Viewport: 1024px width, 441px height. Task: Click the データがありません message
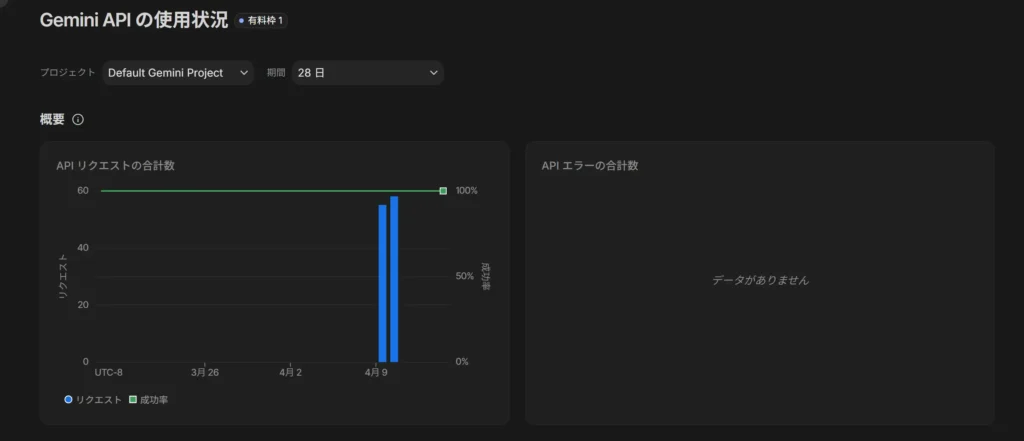coord(760,280)
